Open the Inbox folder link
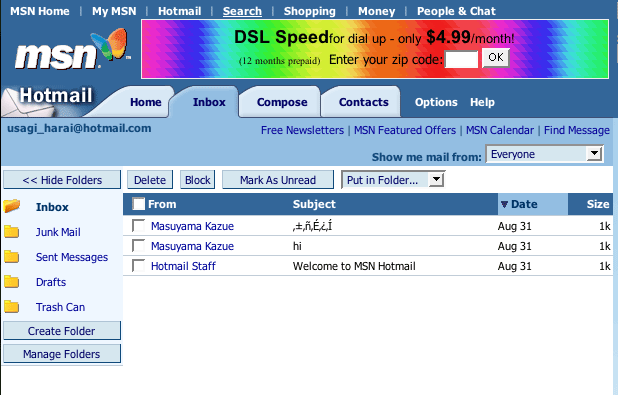Image resolution: width=618 pixels, height=395 pixels. click(x=52, y=207)
